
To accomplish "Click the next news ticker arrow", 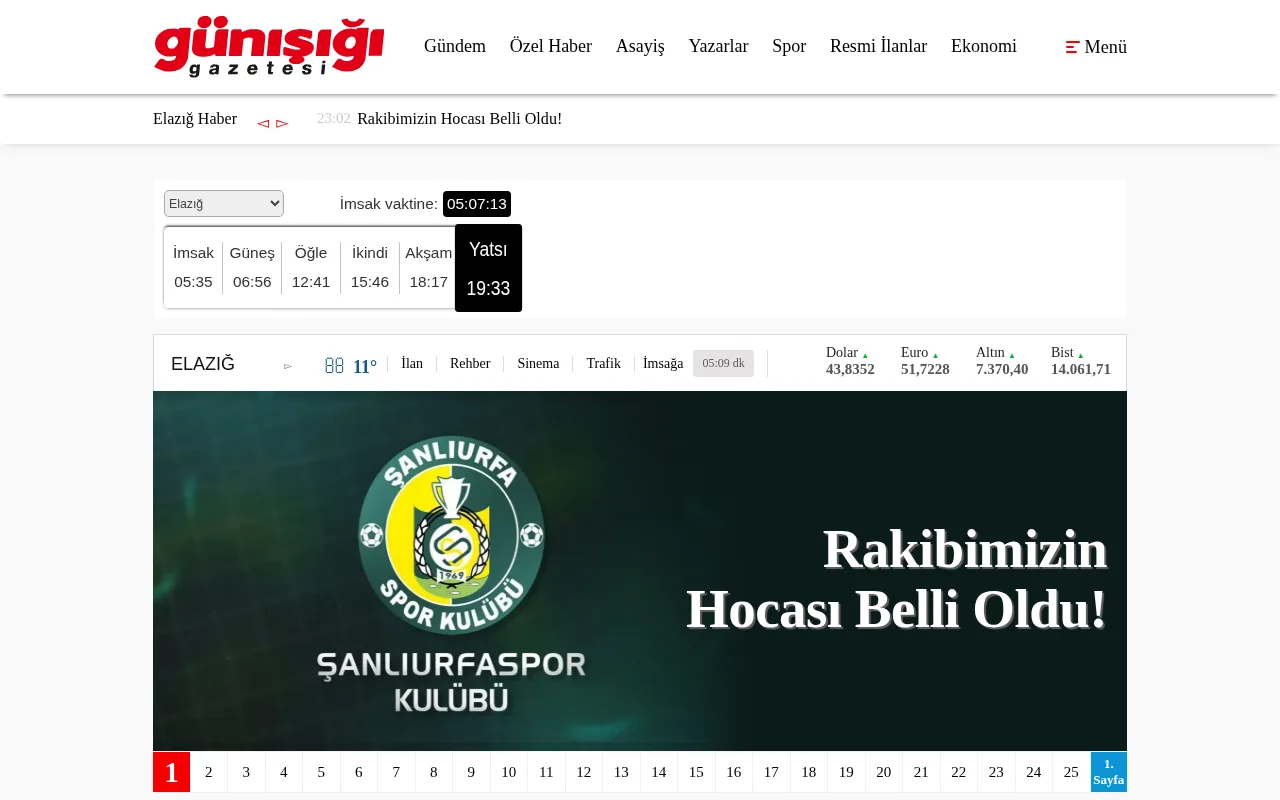I will (282, 122).
